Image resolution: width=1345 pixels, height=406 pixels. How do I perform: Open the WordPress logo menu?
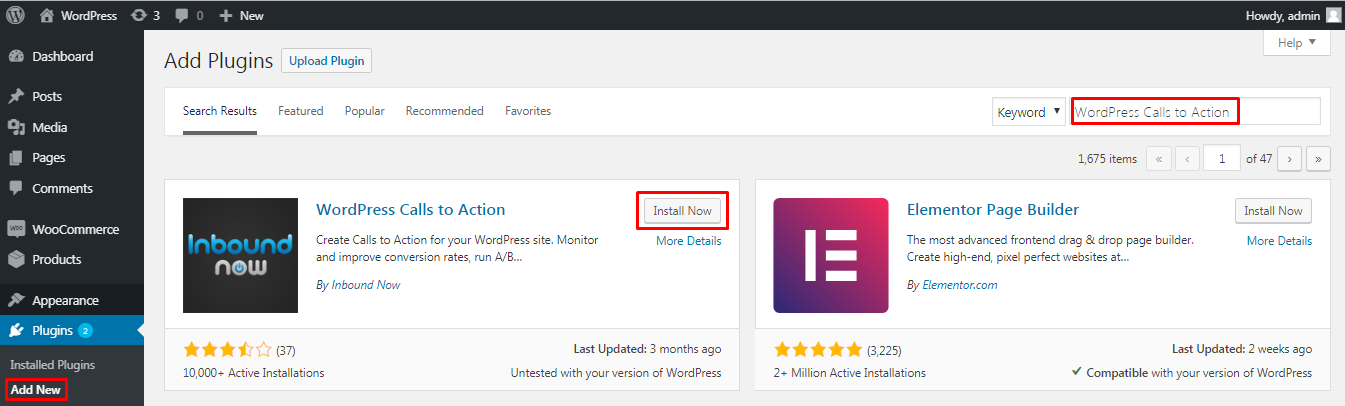[x=16, y=15]
